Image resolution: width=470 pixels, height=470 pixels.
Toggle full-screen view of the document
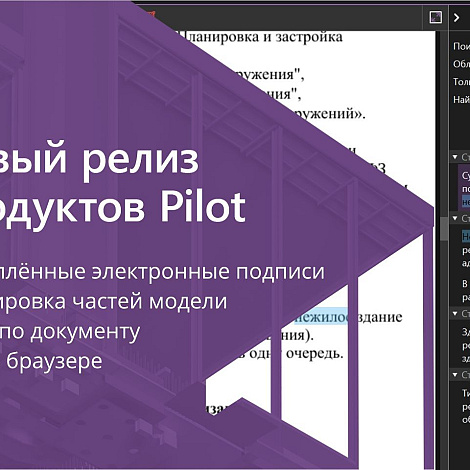pos(436,17)
